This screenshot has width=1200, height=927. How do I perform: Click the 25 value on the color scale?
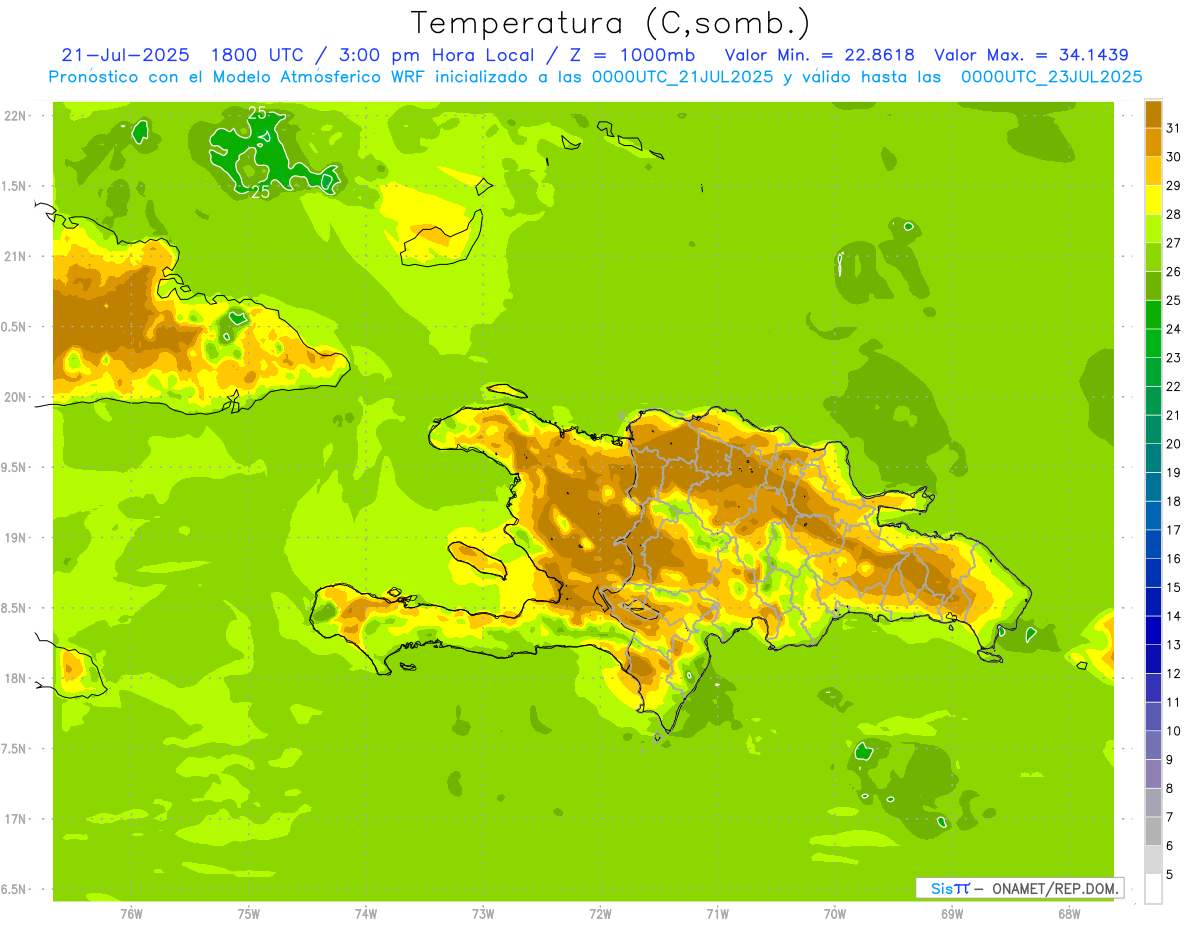pyautogui.click(x=1174, y=300)
